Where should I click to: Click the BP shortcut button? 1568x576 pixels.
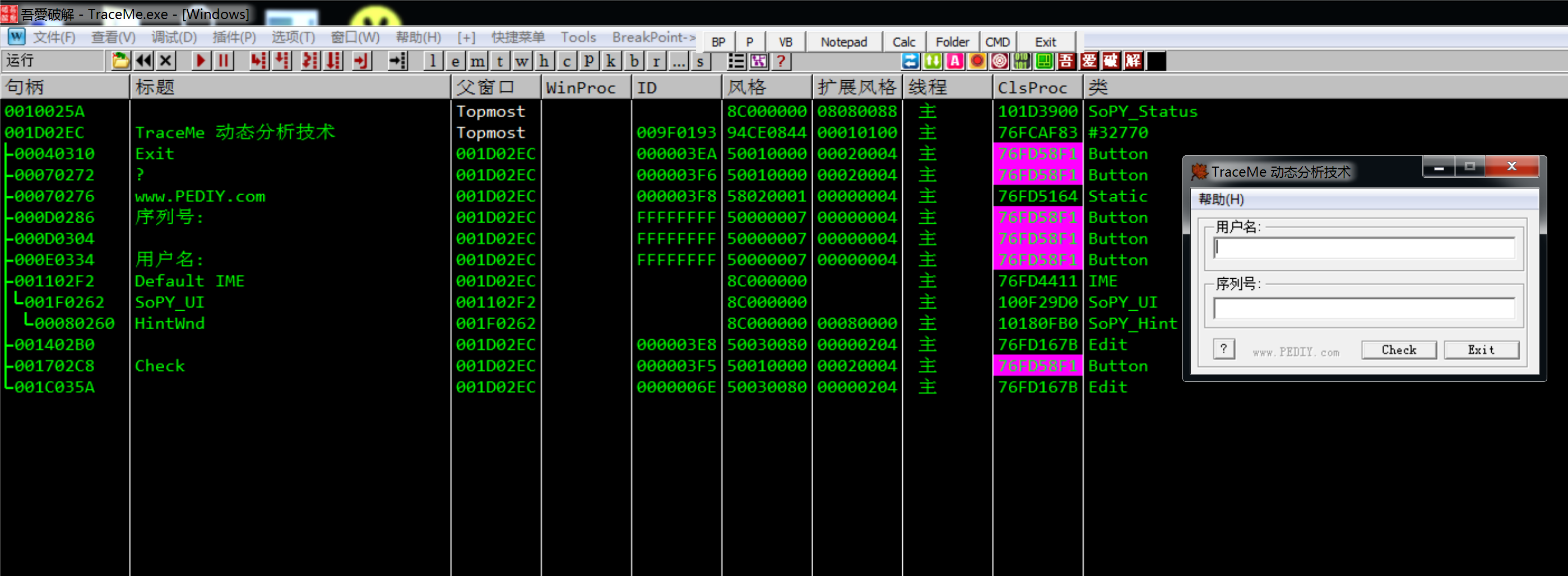pyautogui.click(x=718, y=42)
